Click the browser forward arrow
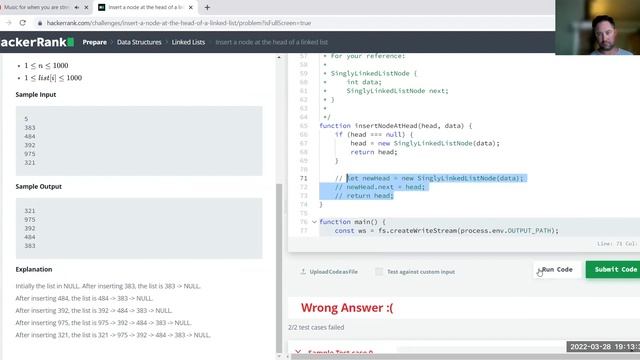 [8, 23]
